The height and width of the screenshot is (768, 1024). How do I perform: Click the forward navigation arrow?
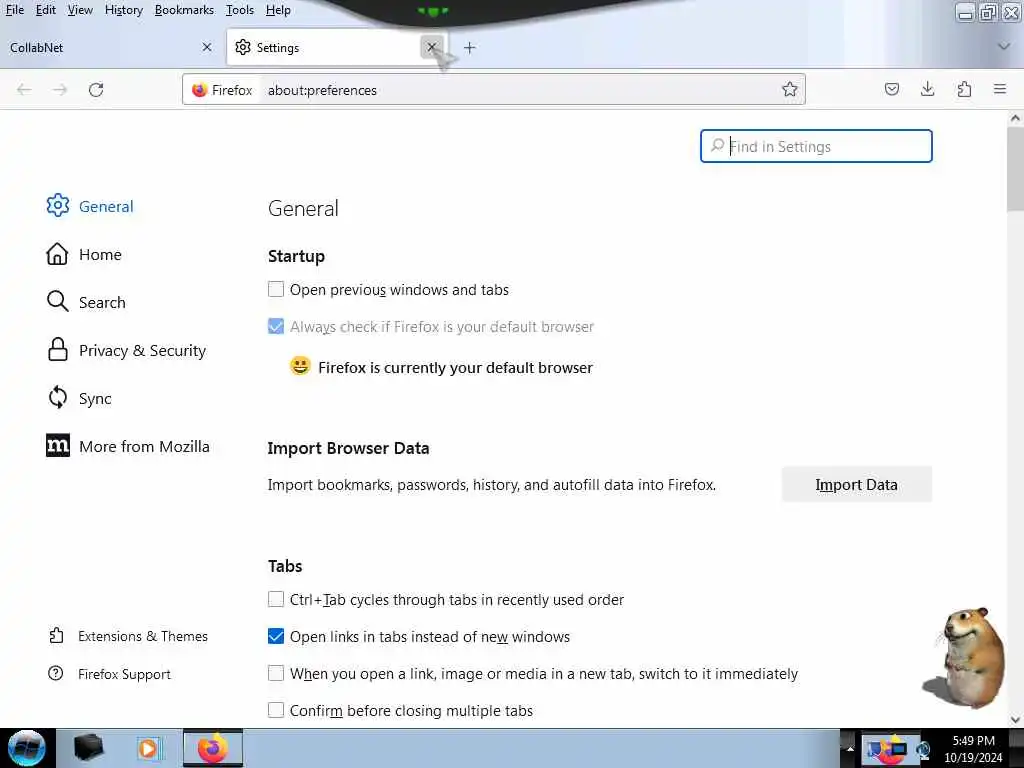pos(60,89)
